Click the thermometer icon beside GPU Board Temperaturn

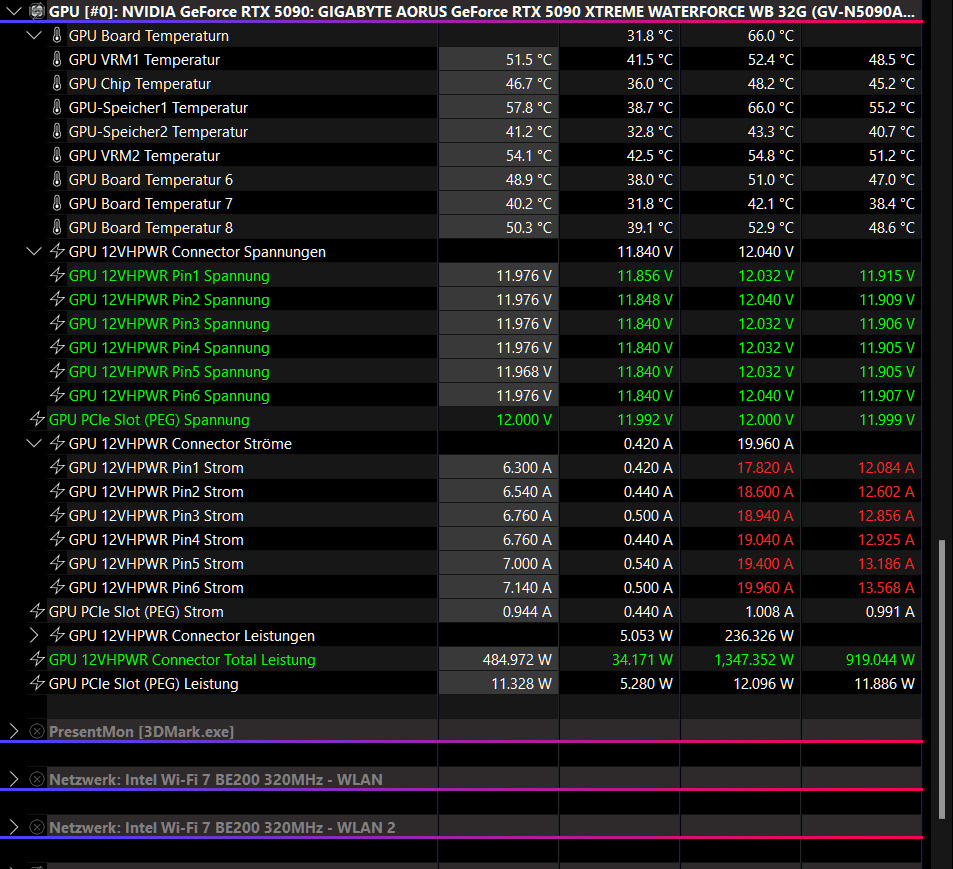pyautogui.click(x=57, y=35)
